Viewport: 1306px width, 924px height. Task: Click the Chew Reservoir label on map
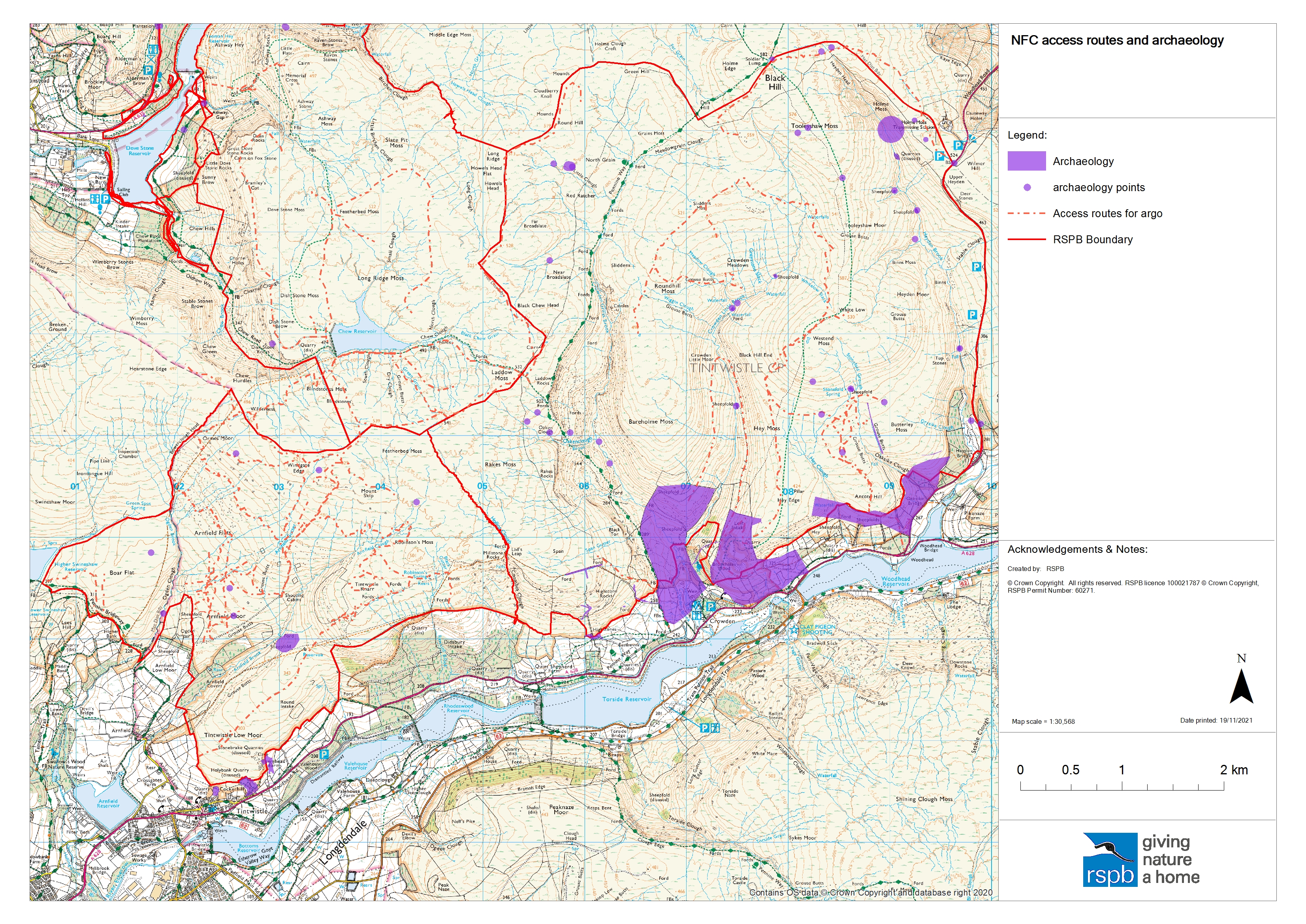click(x=357, y=331)
